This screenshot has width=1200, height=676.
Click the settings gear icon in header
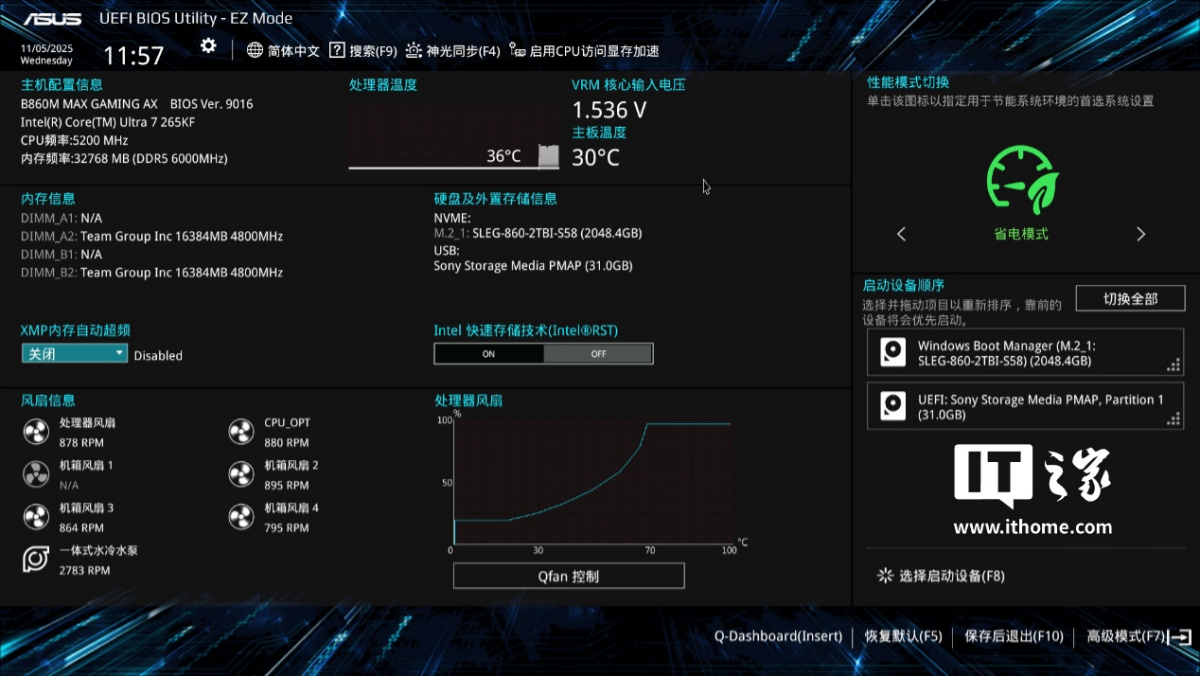click(208, 46)
